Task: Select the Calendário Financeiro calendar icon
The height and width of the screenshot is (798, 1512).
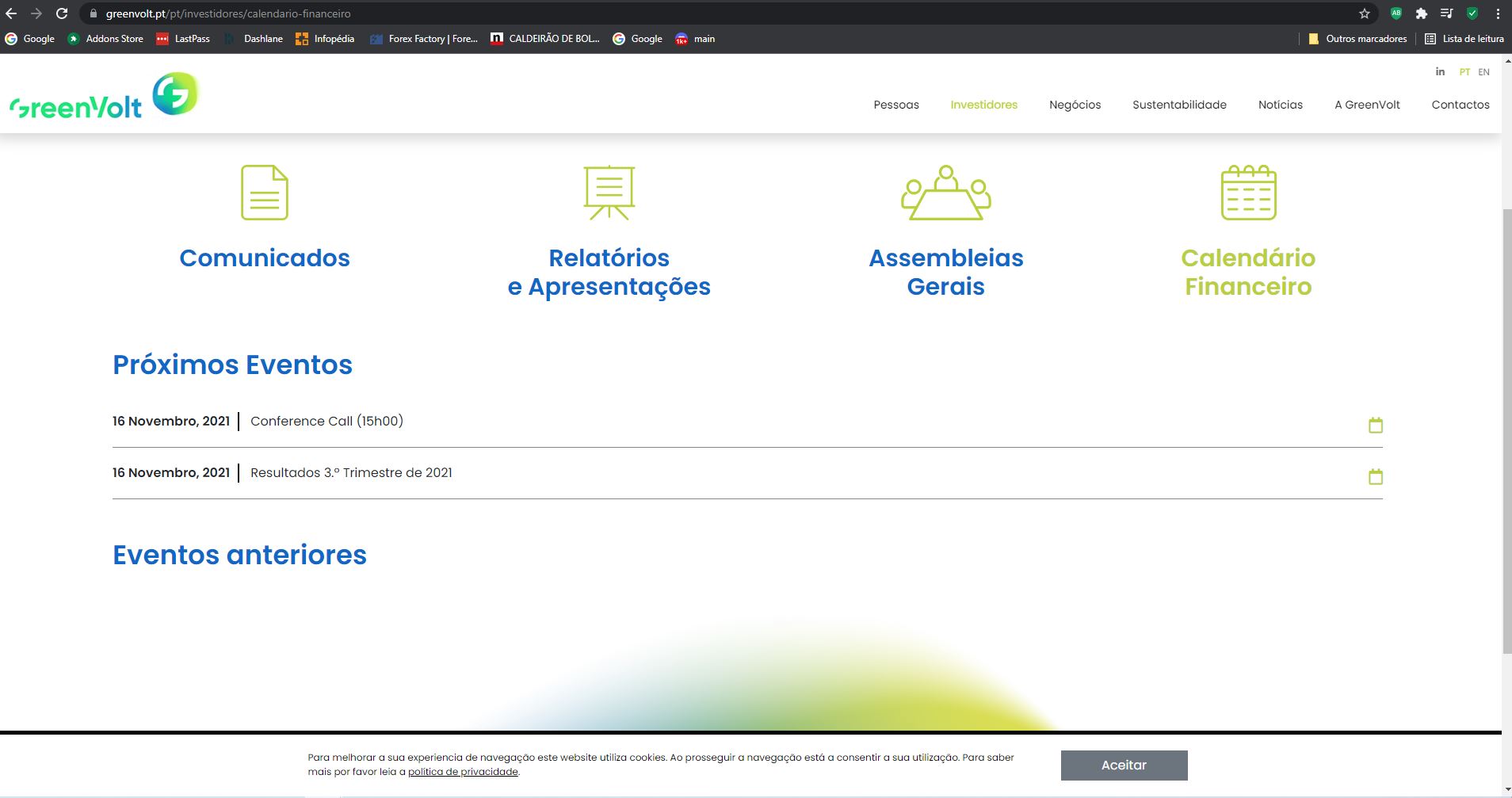Action: (1248, 193)
